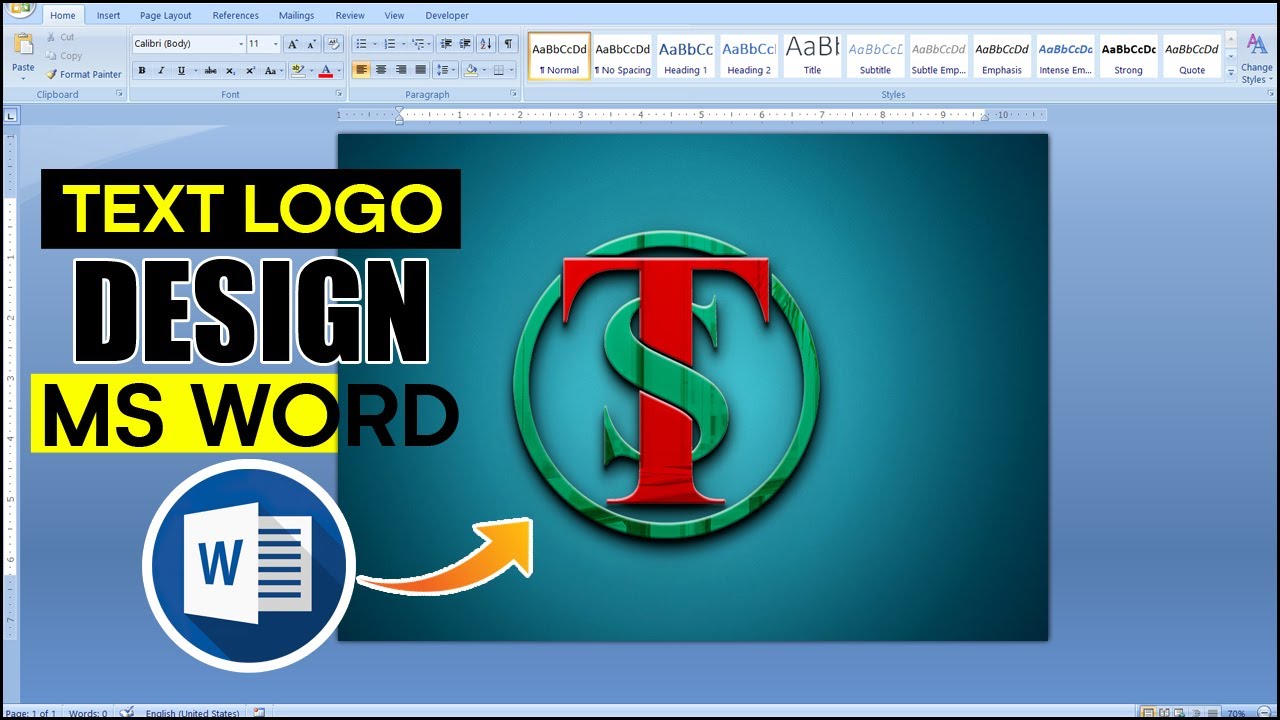Apply subscript formatting
This screenshot has width=1280, height=720.
click(230, 70)
